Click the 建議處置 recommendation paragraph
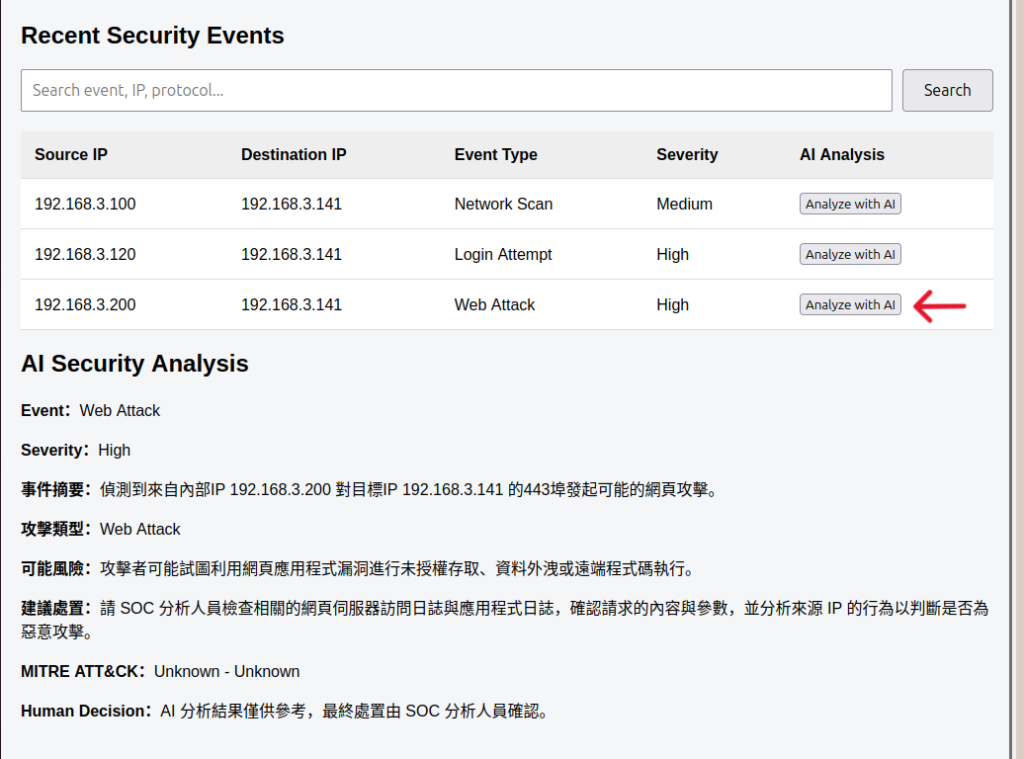1024x759 pixels. (x=505, y=620)
